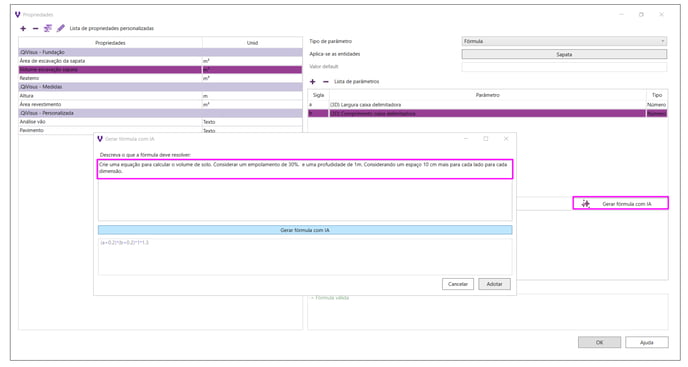This screenshot has height=367, width=688.
Task: Select the Altura property row
Action: tap(160, 96)
